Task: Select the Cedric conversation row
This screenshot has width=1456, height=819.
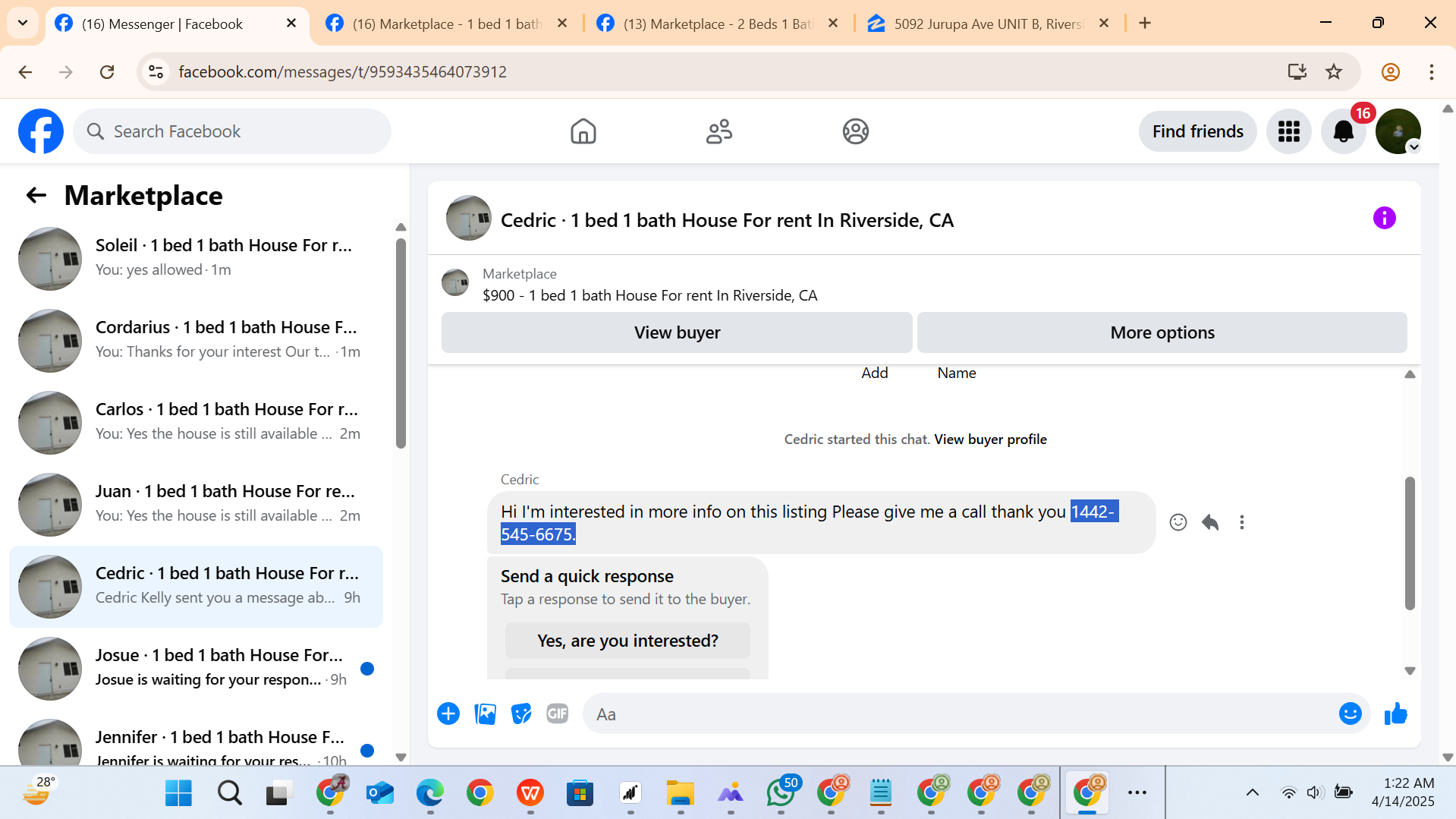Action: pyautogui.click(x=196, y=586)
